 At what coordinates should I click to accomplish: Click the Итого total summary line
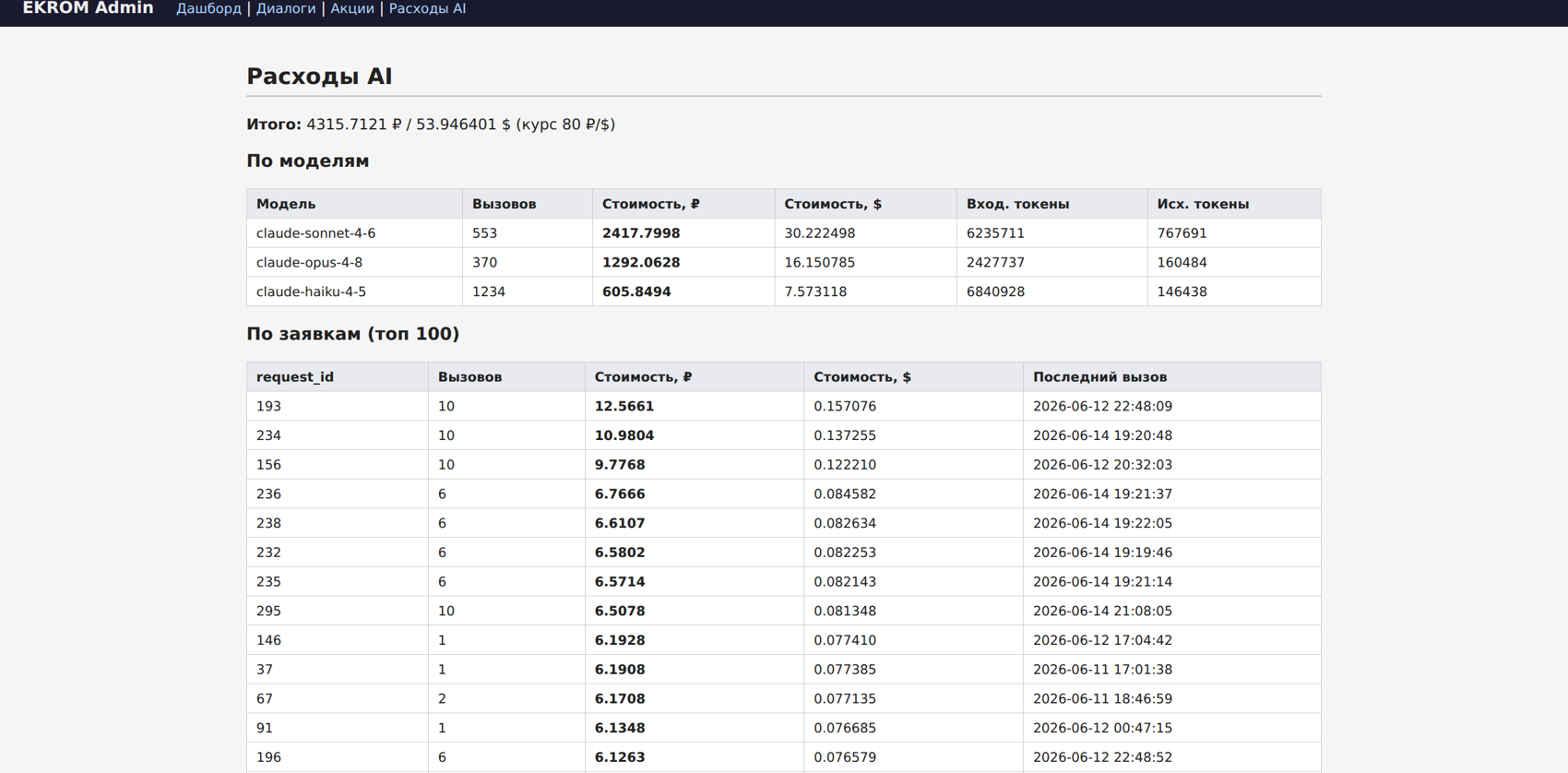[x=431, y=125]
